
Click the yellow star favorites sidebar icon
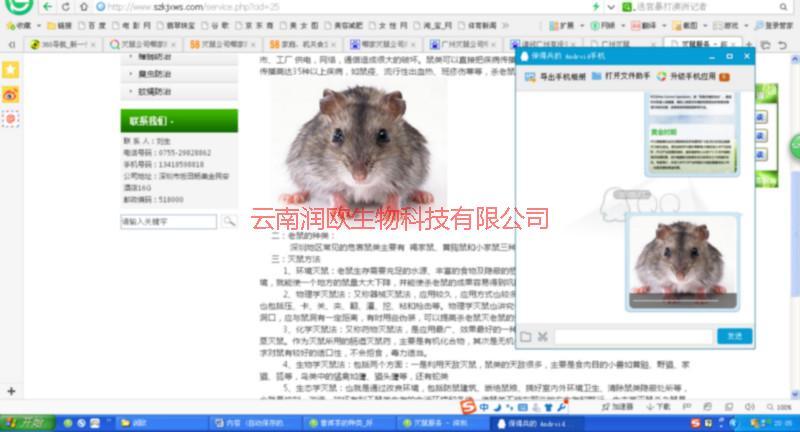10,70
